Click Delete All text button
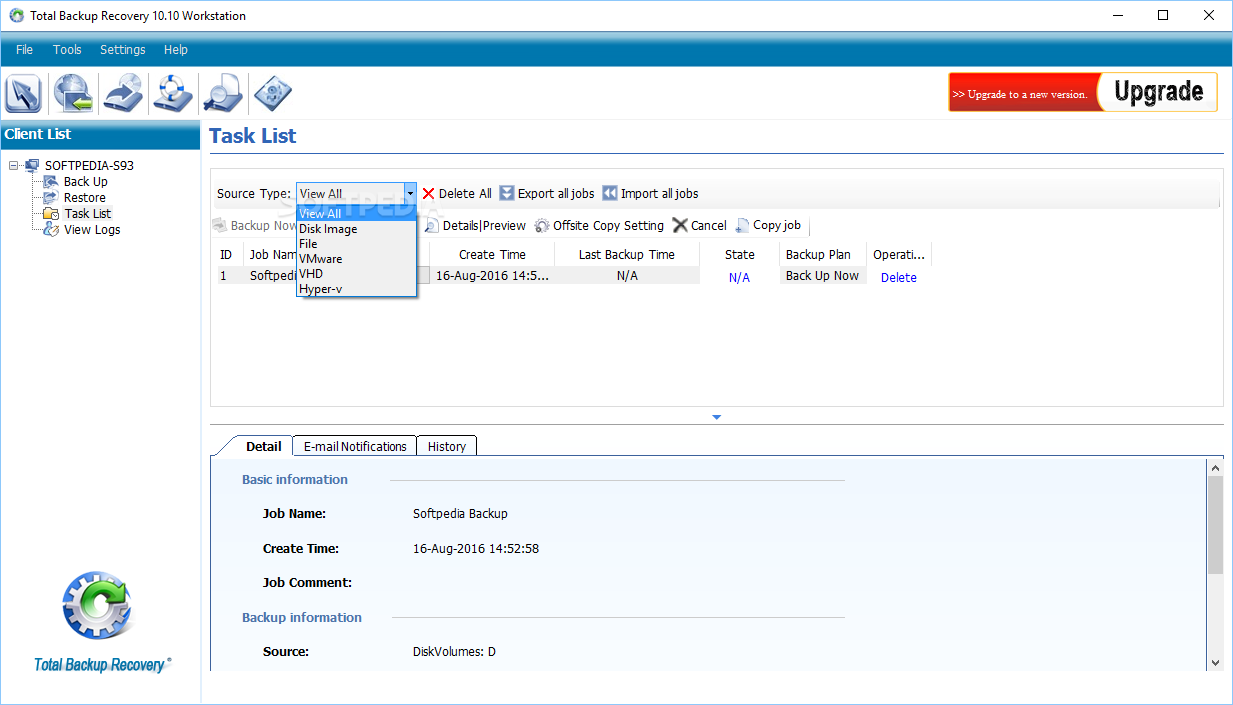 [465, 194]
